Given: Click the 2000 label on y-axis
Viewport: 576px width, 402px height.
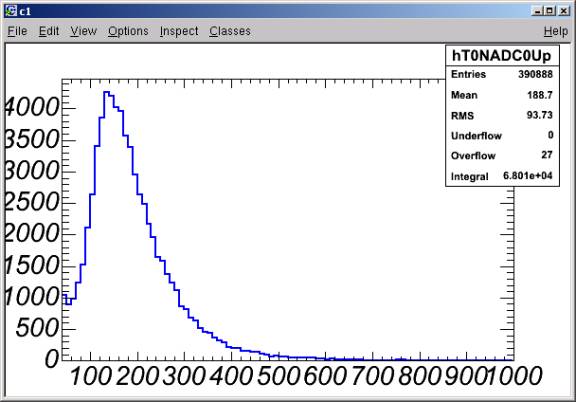Looking at the screenshot, I should [32, 234].
